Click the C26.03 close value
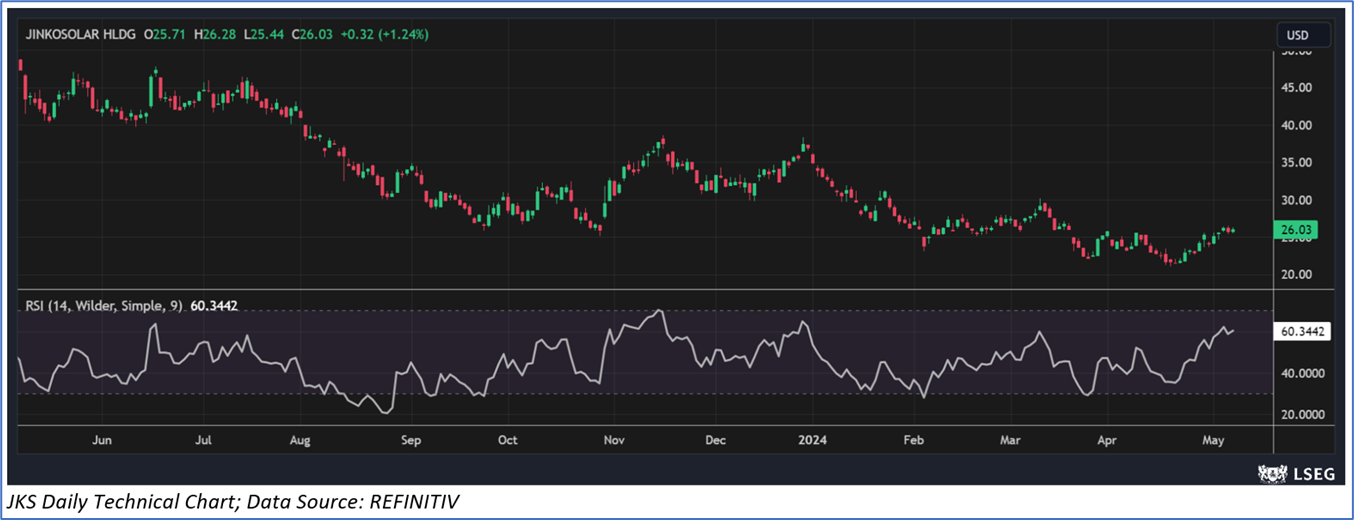The image size is (1354, 520). click(x=312, y=35)
